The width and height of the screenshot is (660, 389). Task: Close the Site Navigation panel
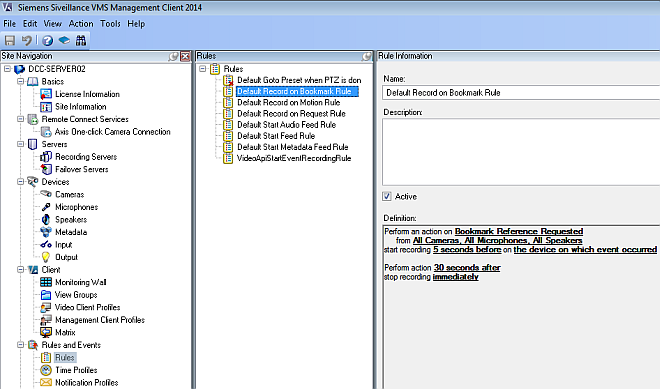pos(185,56)
